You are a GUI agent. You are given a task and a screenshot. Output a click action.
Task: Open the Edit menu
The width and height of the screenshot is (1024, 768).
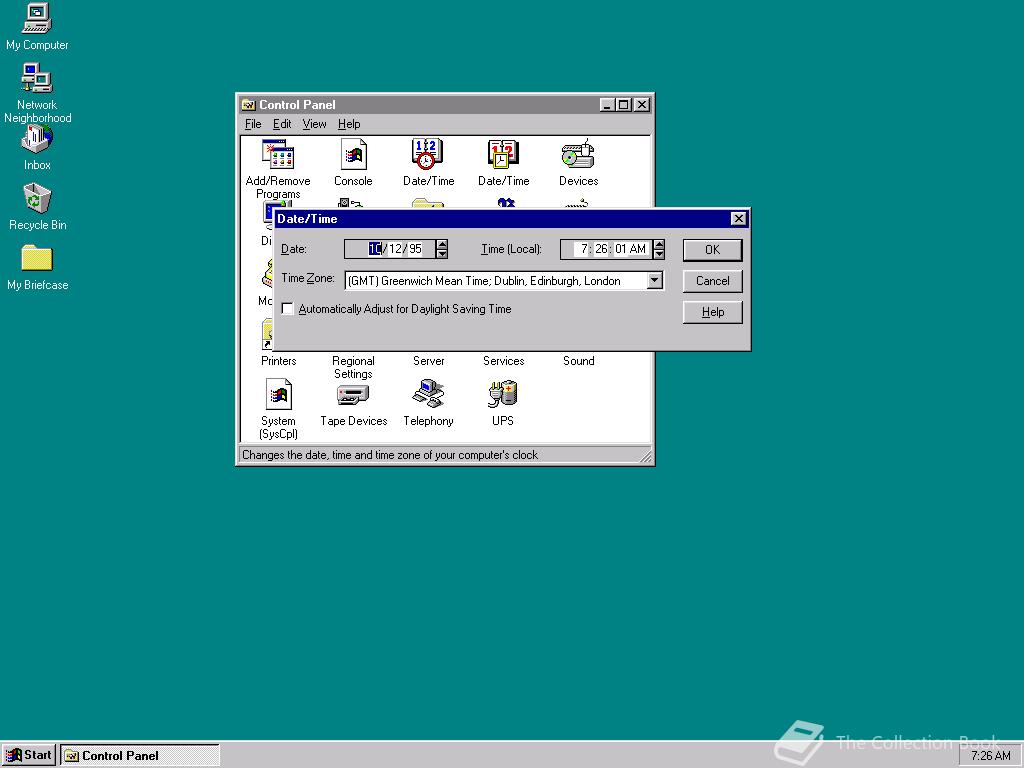(x=282, y=124)
